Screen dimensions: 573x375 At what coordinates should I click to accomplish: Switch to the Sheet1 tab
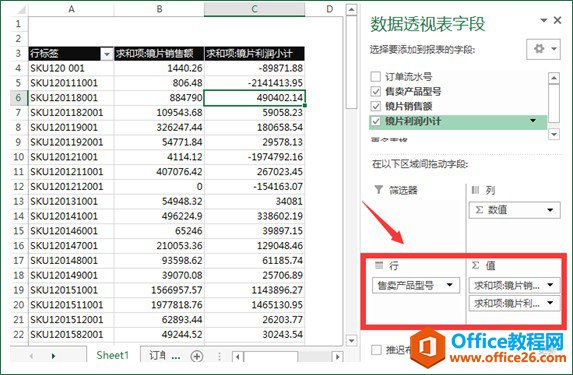[113, 355]
